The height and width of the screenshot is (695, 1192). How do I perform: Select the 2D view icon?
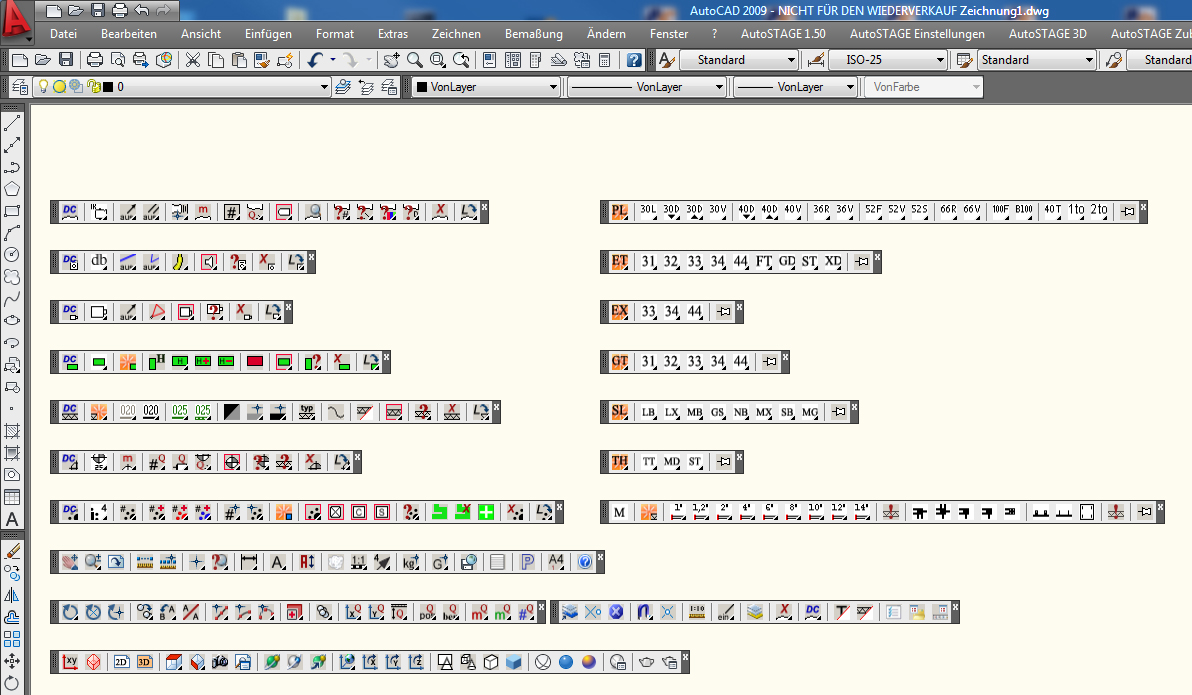(121, 662)
